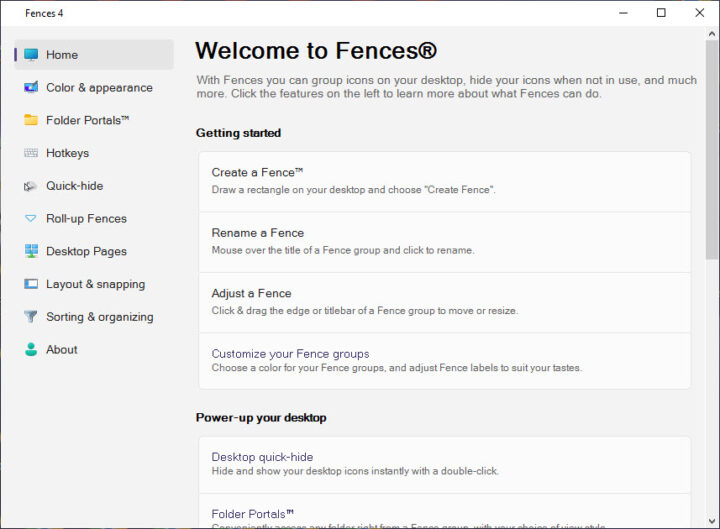
Task: Click the 'Welcome to Fences®' heading
Action: point(316,51)
